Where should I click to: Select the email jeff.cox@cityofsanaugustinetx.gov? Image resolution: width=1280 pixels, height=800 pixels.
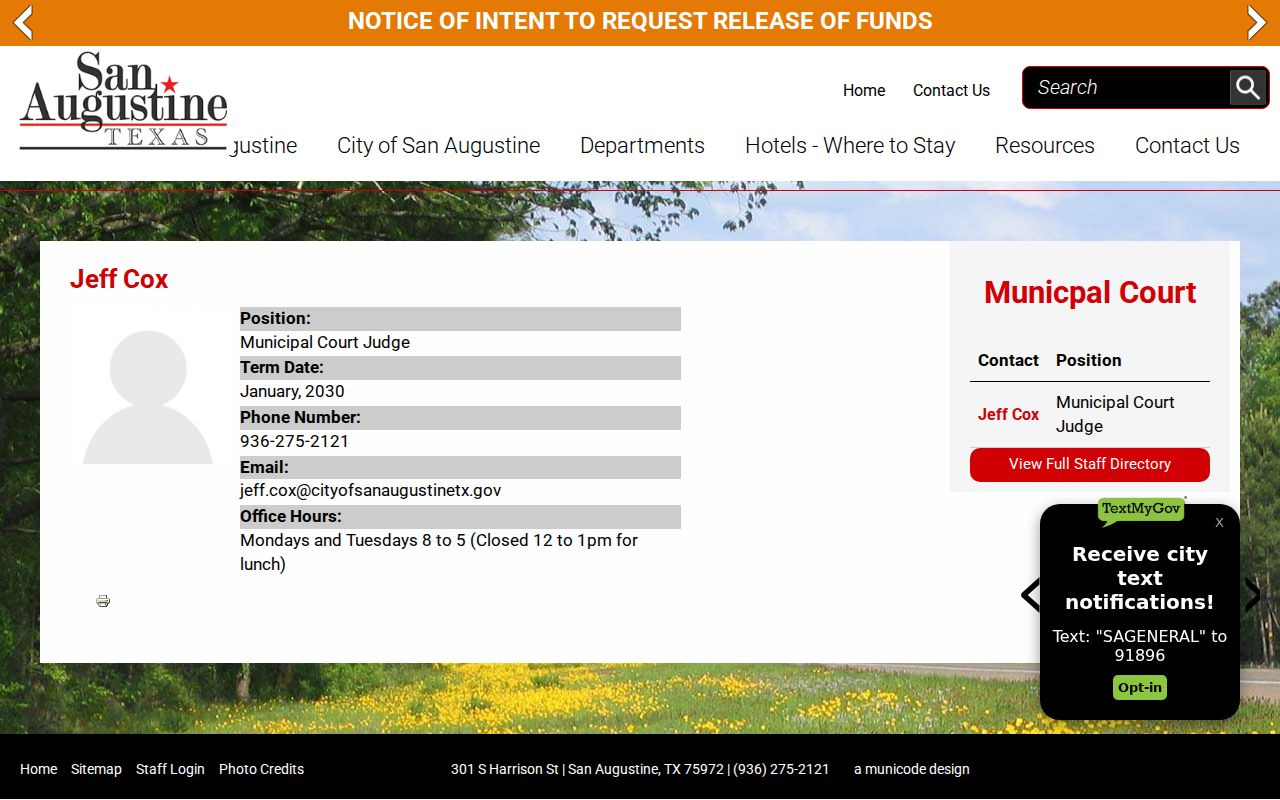tap(370, 490)
